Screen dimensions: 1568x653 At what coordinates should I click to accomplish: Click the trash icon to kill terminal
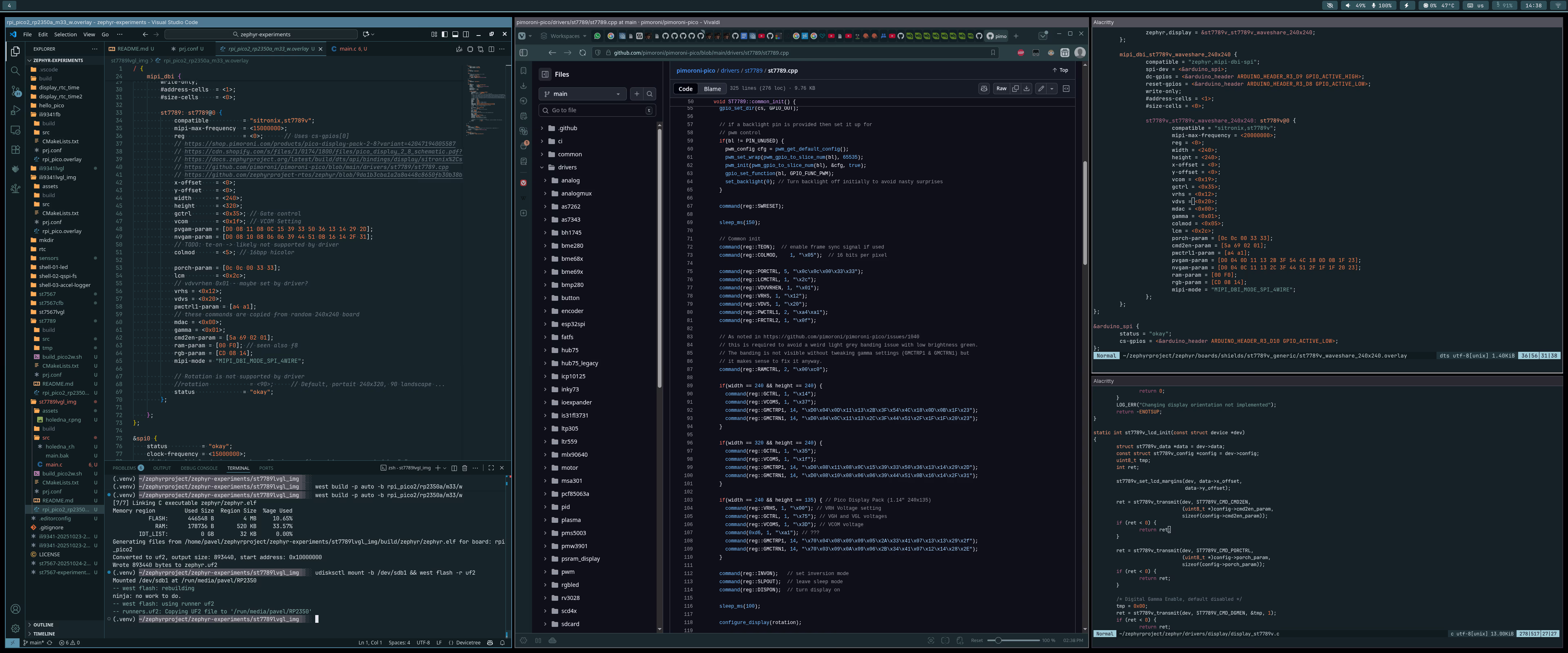(464, 468)
